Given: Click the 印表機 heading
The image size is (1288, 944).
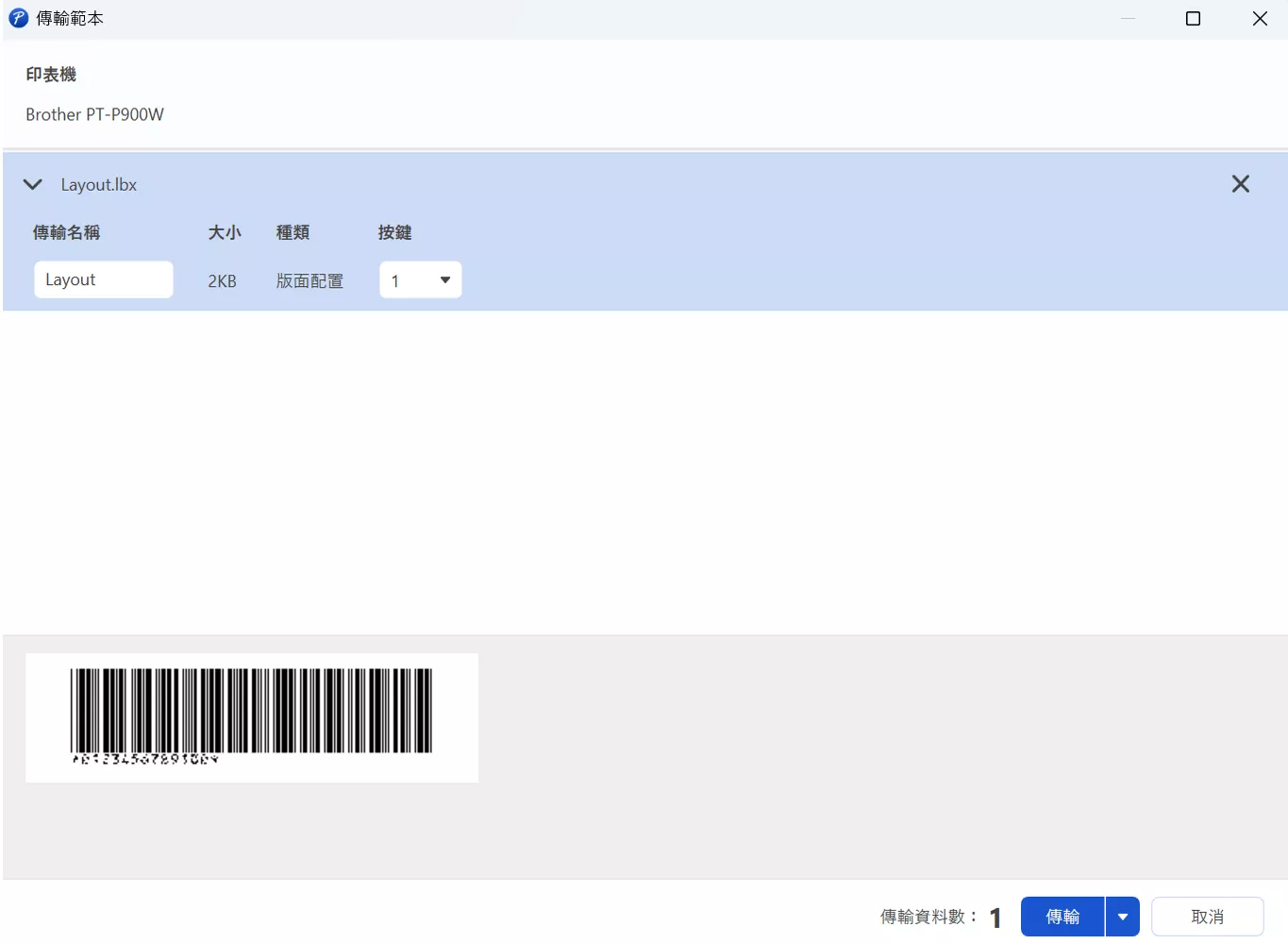Looking at the screenshot, I should (x=51, y=75).
